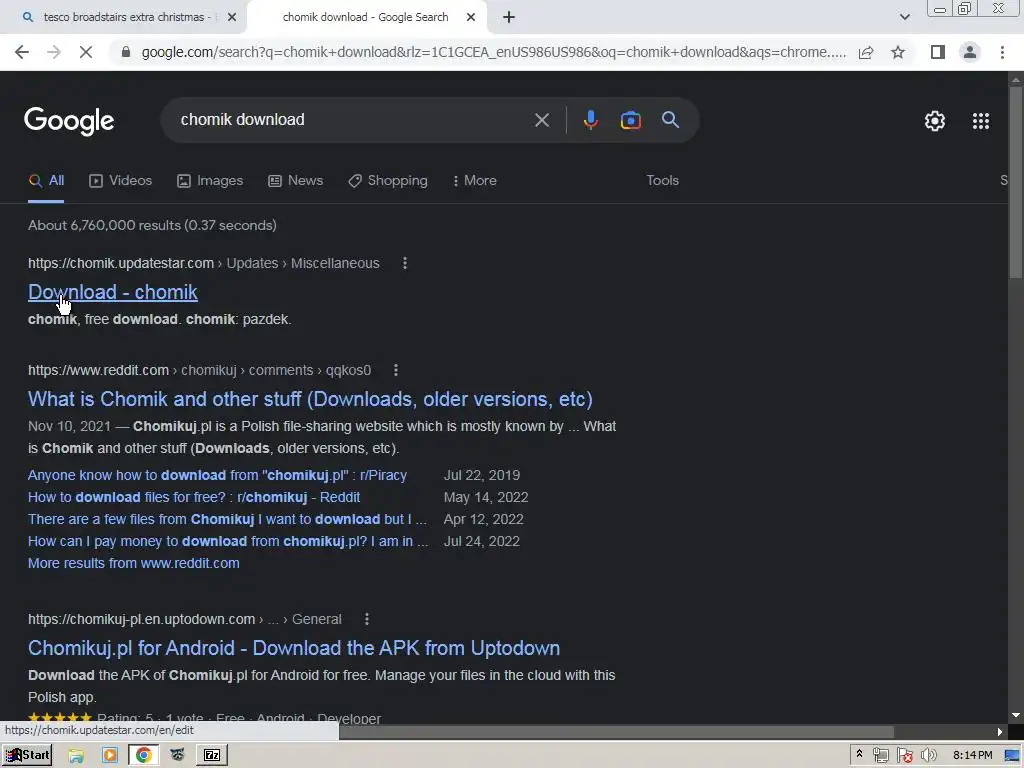Click the vertical page scrollbar
The width and height of the screenshot is (1024, 768).
(1016, 182)
